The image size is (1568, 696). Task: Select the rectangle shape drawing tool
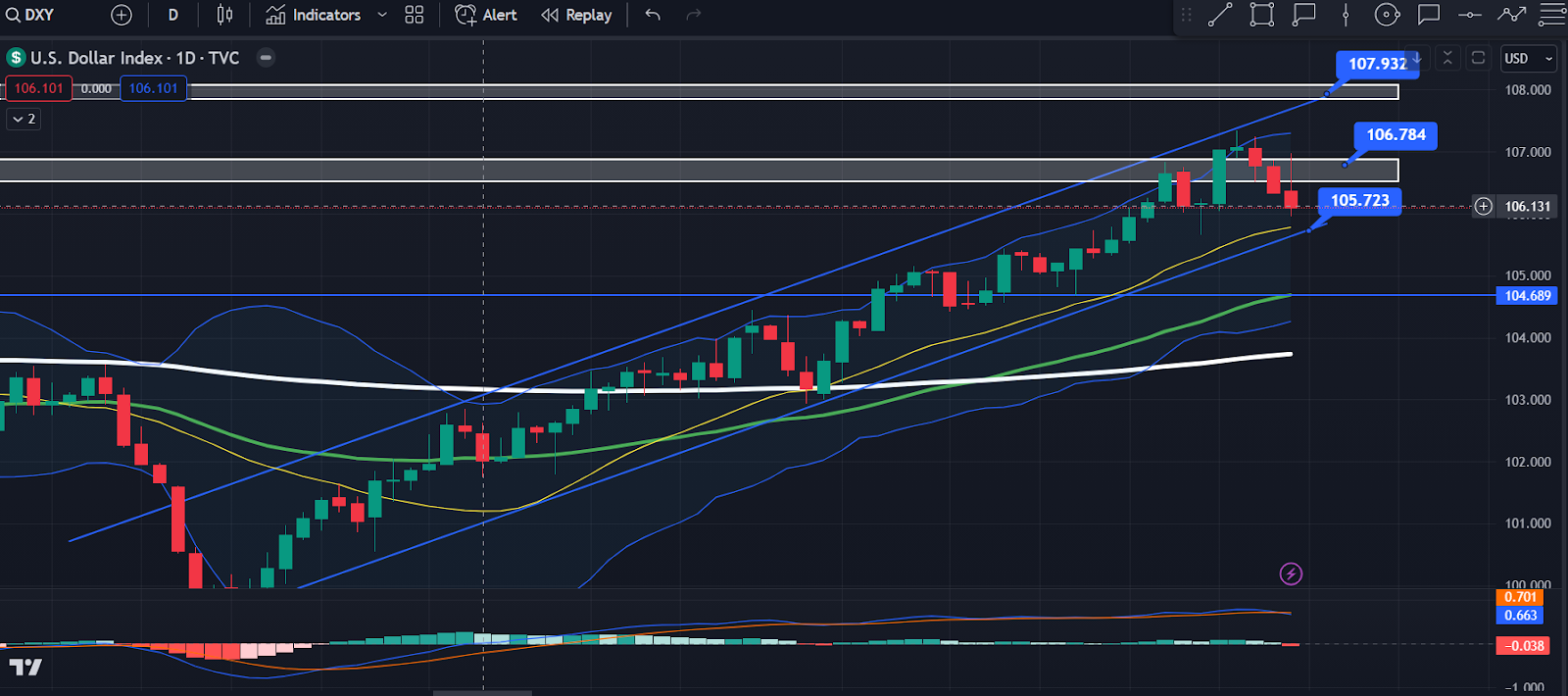1262,15
